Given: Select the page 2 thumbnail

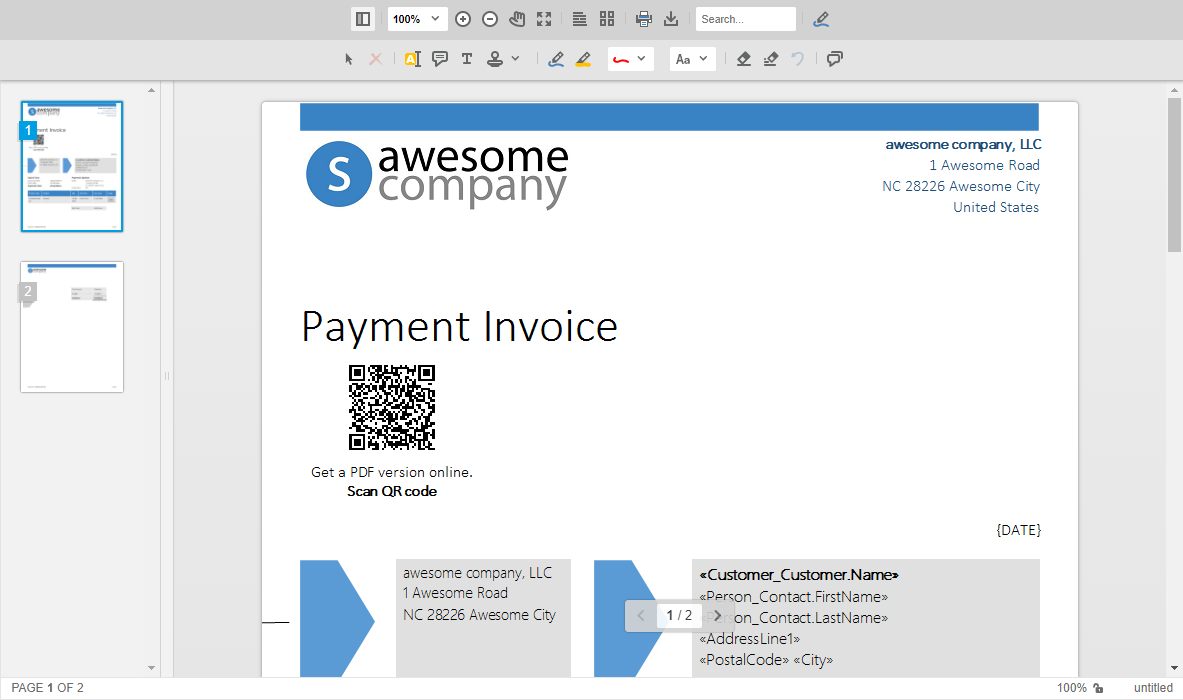Looking at the screenshot, I should point(72,327).
